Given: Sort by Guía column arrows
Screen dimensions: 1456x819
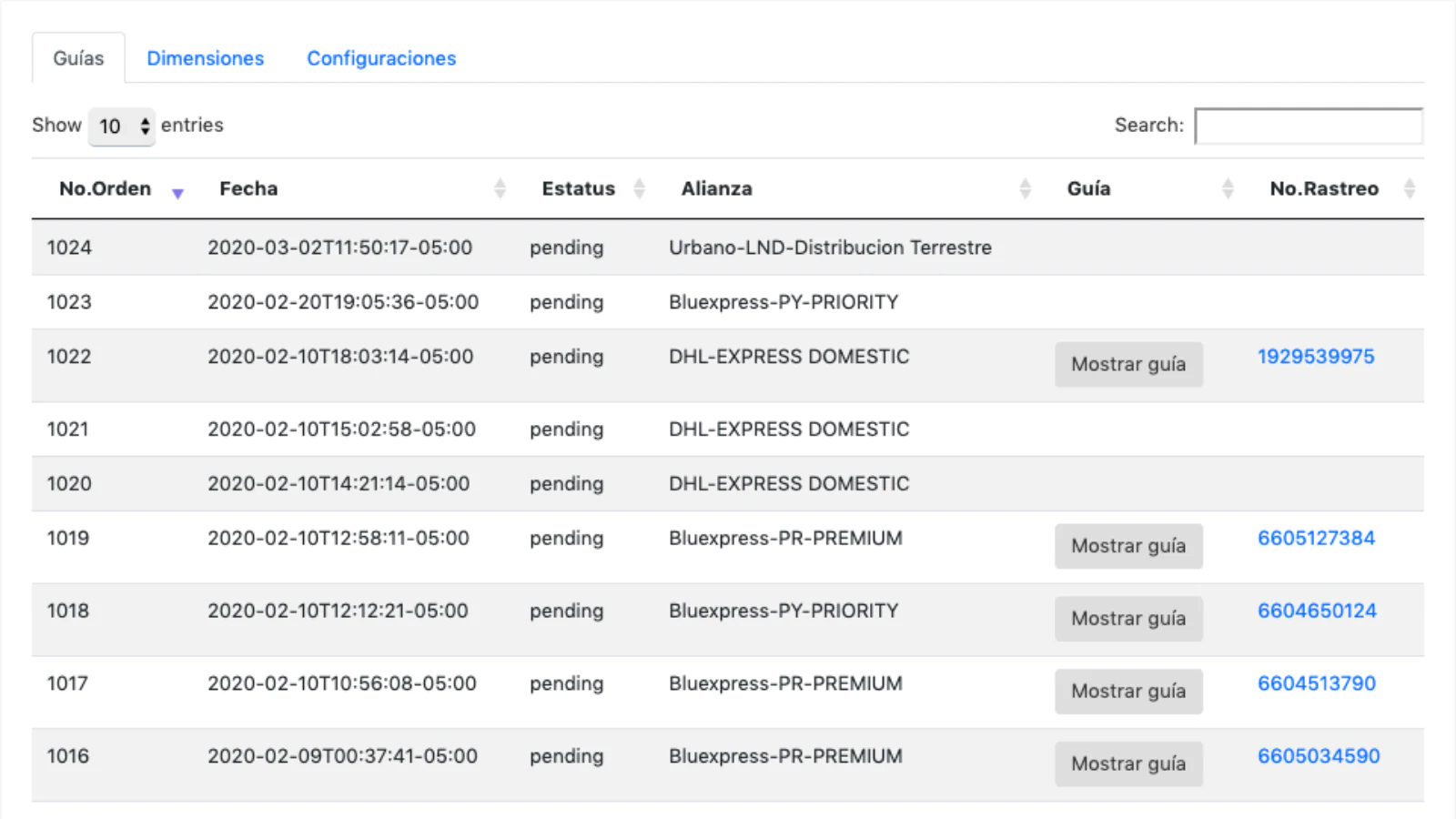Looking at the screenshot, I should pos(1228,188).
